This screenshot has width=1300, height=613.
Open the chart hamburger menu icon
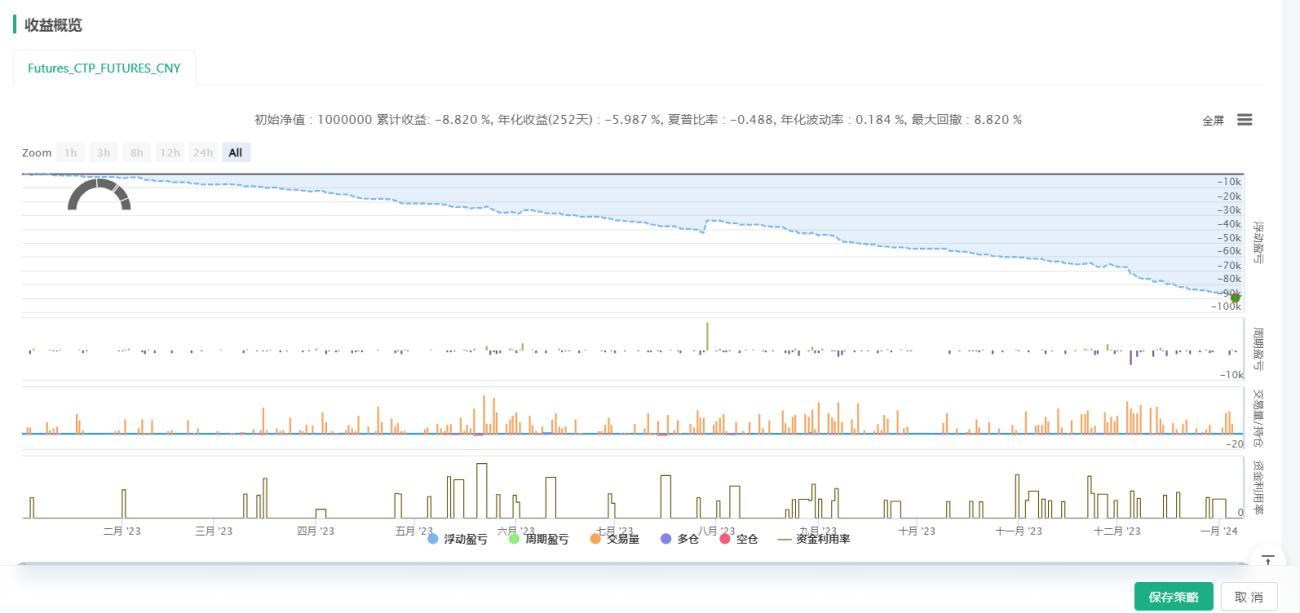coord(1245,120)
